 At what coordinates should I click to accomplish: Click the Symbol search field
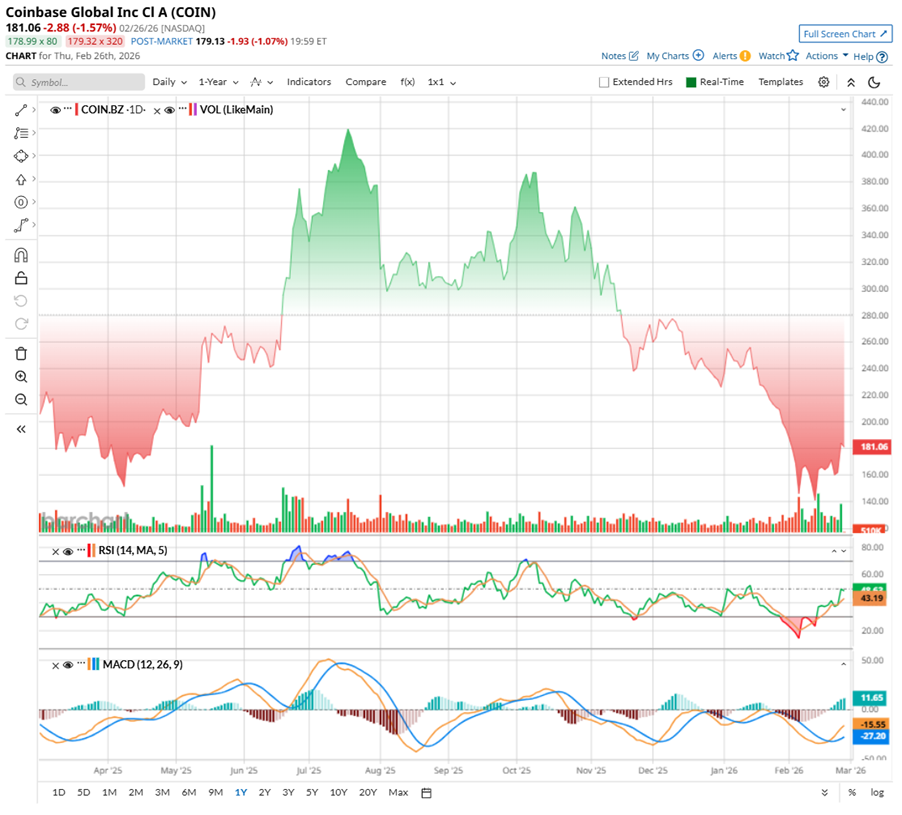click(79, 82)
